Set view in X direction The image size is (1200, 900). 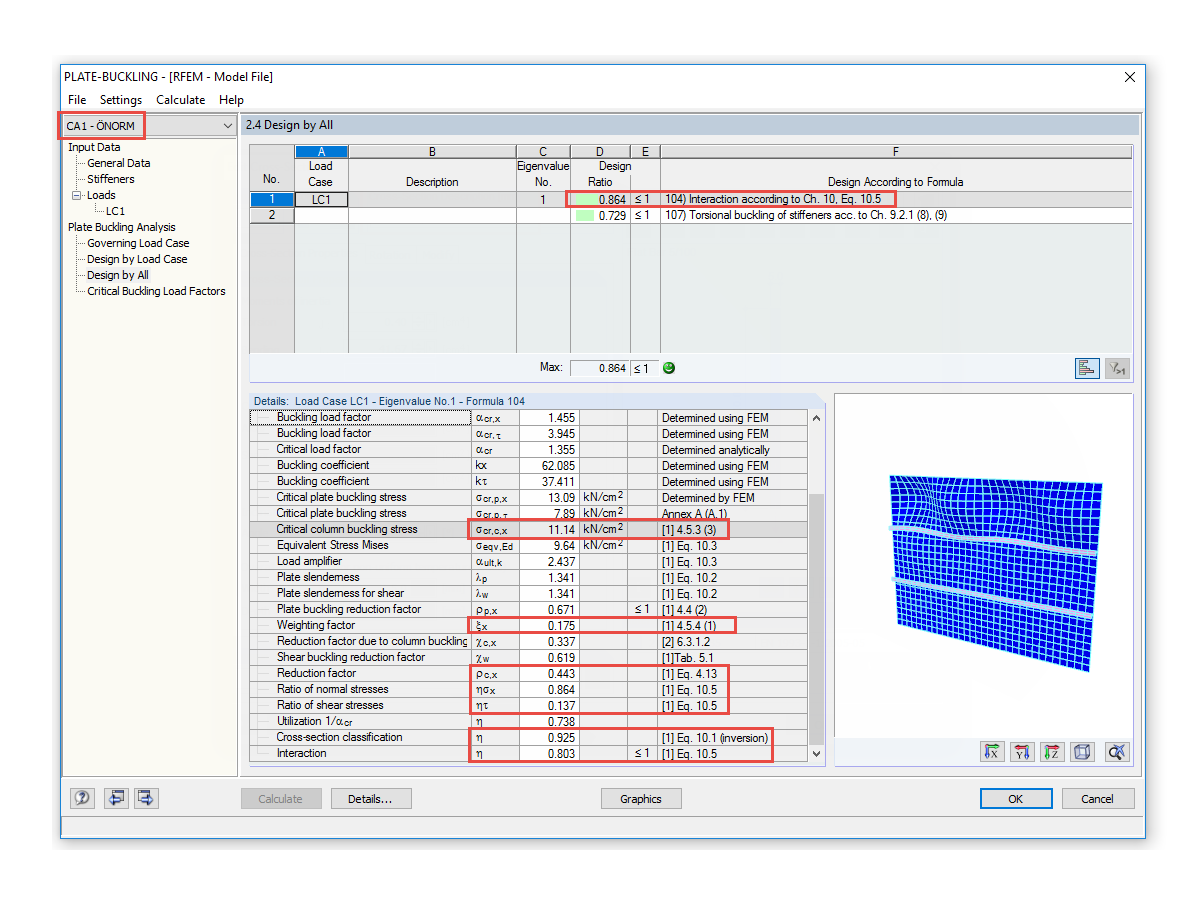coord(992,751)
